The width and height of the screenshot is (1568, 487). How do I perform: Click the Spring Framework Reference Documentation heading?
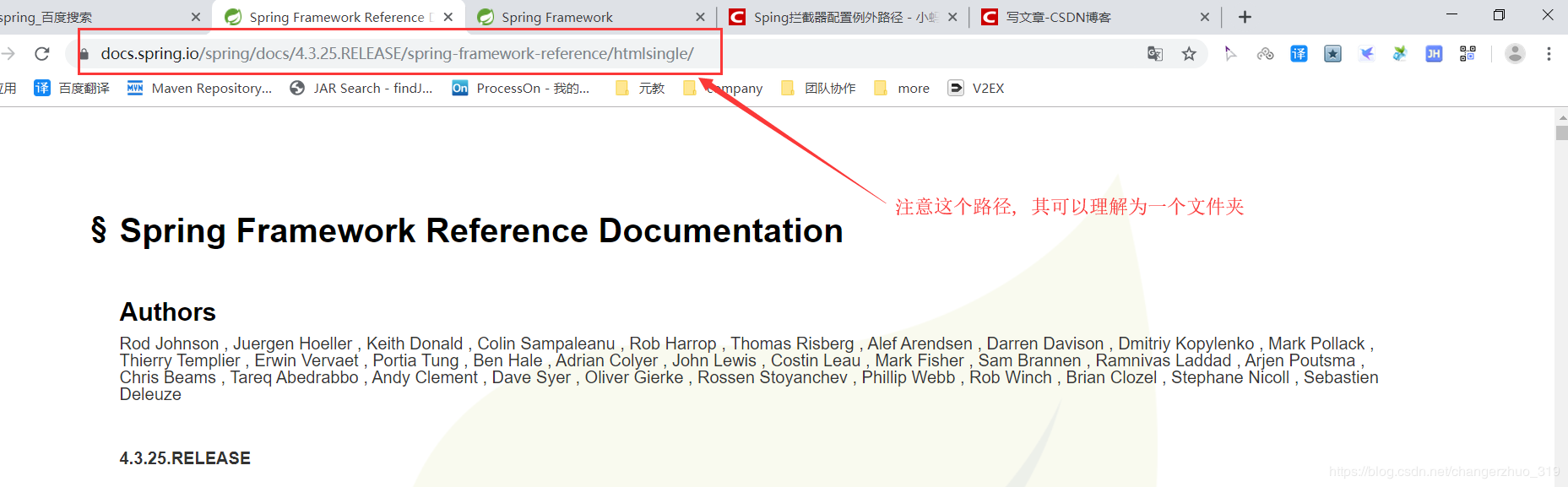[481, 230]
